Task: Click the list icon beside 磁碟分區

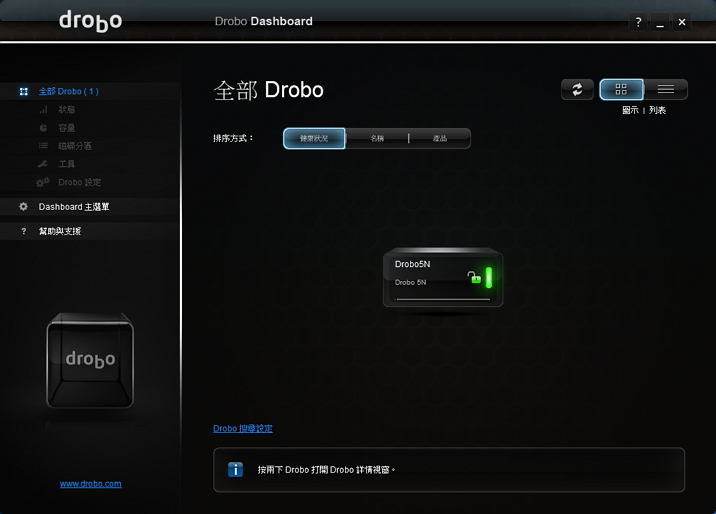Action: 43,146
